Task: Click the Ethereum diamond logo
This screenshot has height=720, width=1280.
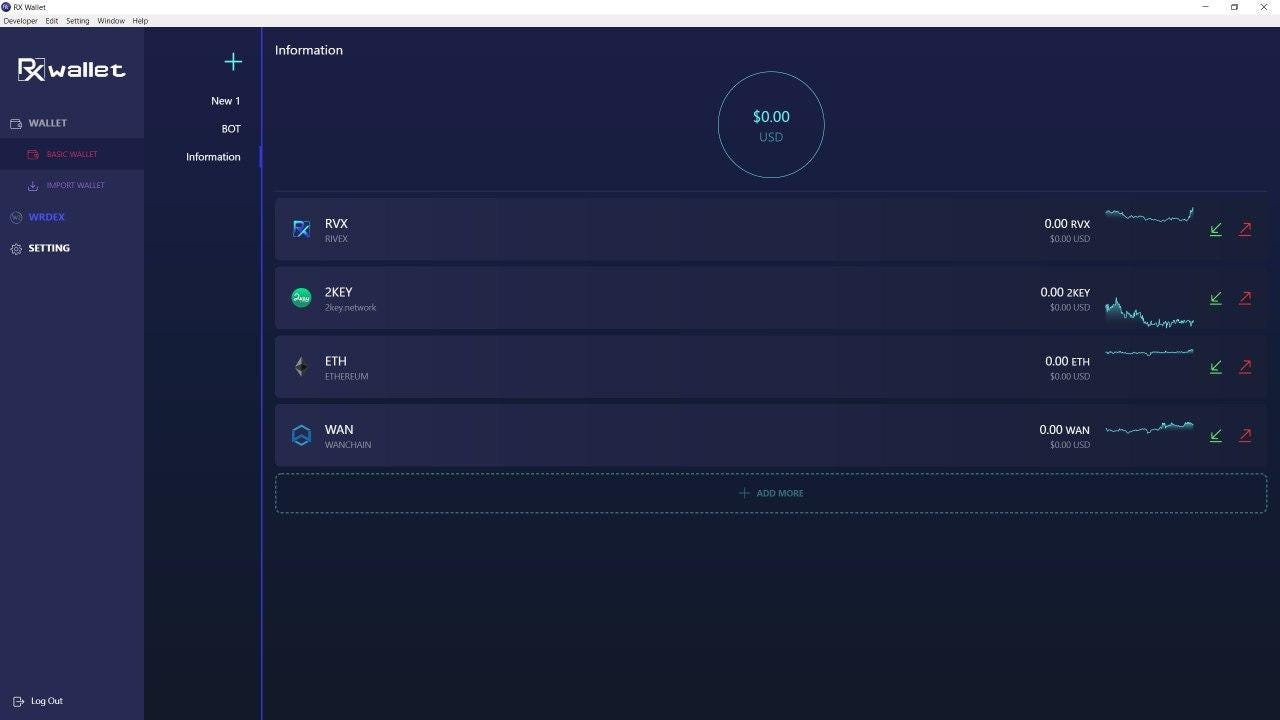Action: pos(301,367)
